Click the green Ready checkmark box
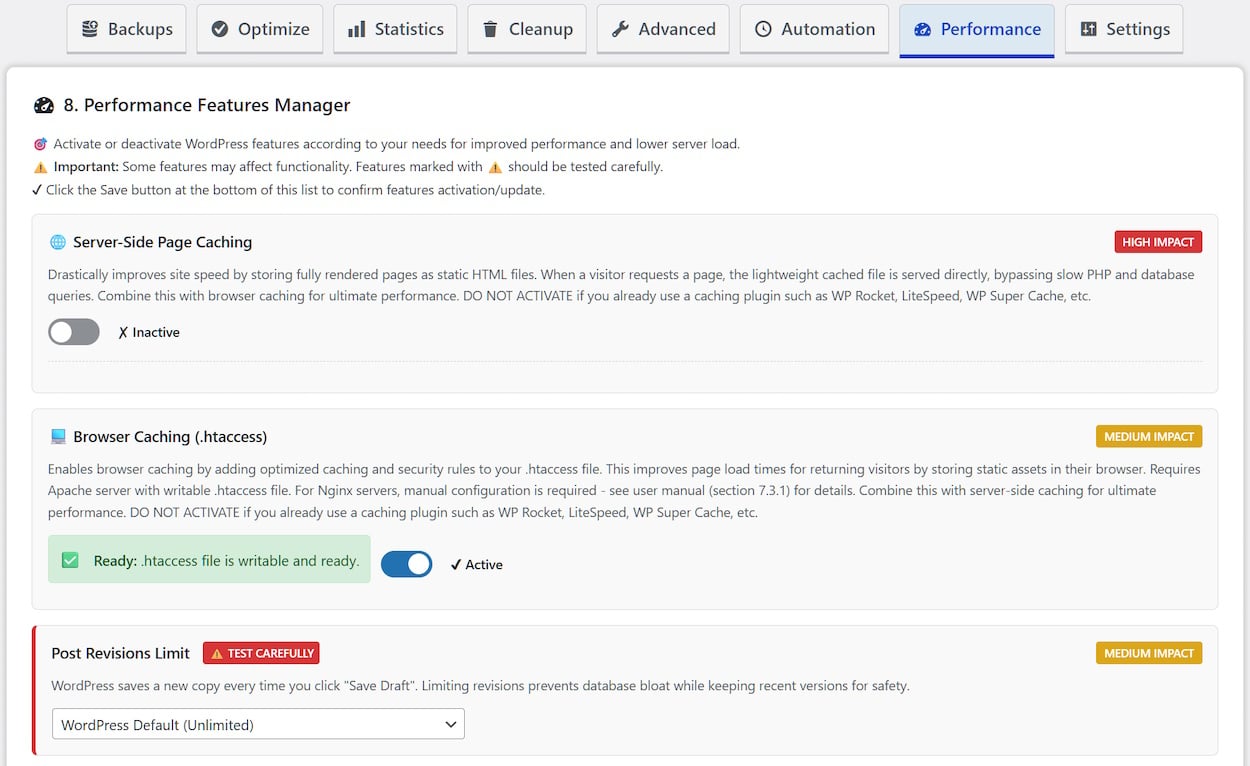This screenshot has height=766, width=1250. coord(70,560)
